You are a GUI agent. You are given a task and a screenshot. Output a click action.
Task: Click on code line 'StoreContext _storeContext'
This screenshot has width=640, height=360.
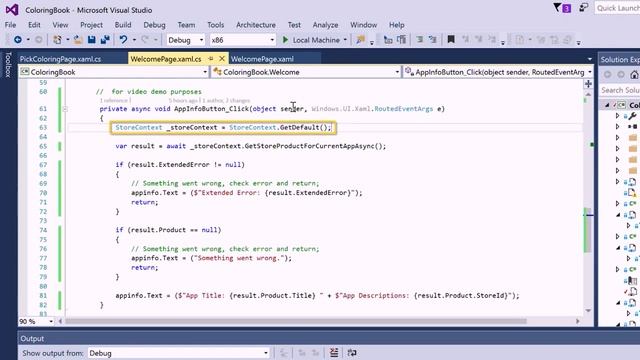tap(223, 128)
